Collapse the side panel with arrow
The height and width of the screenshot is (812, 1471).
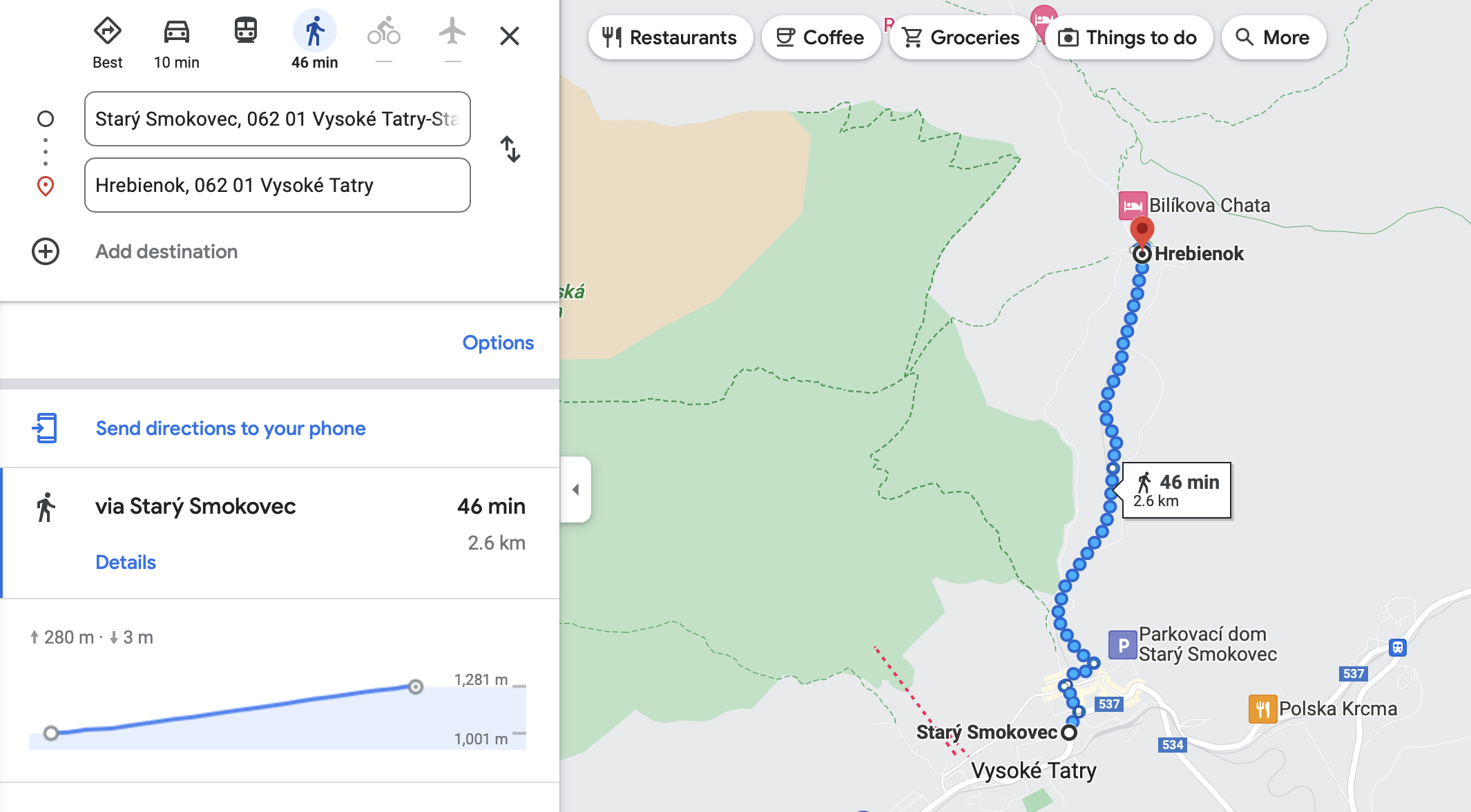[x=575, y=490]
